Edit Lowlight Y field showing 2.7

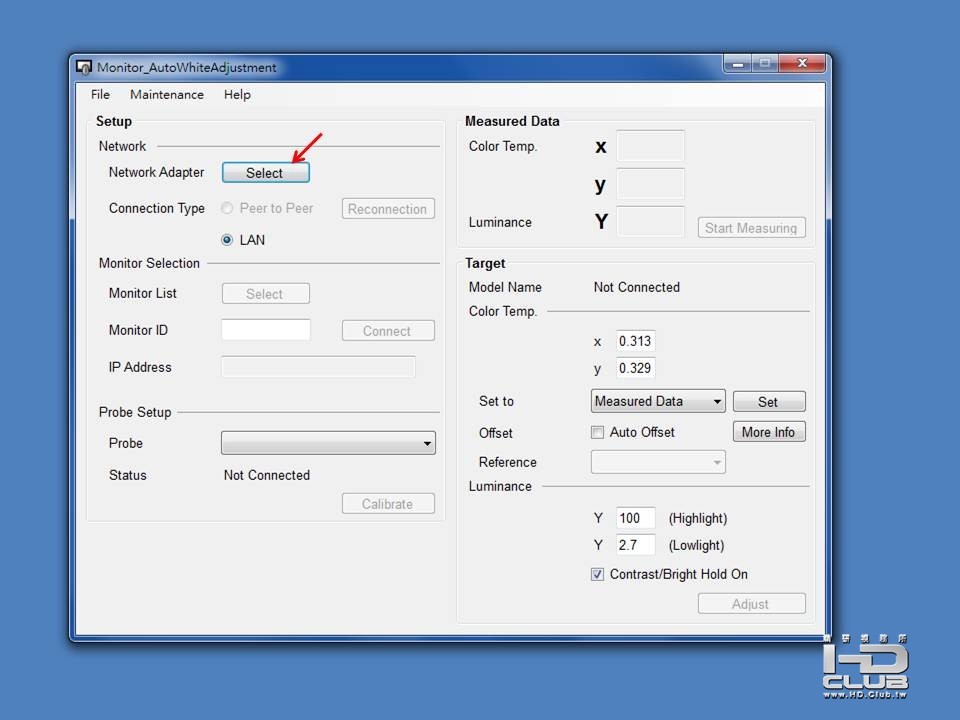(636, 545)
